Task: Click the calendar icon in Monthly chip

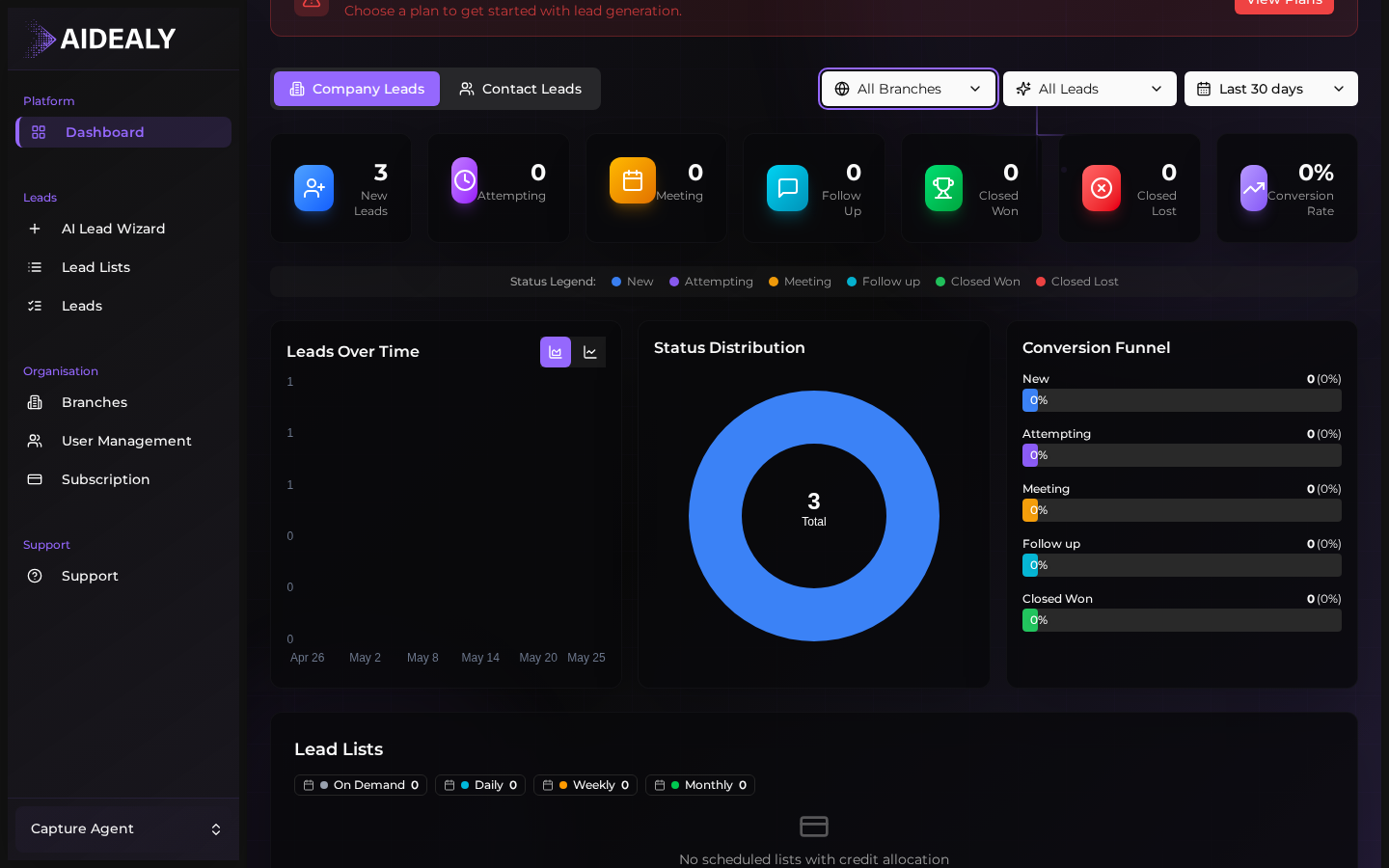Action: 660,785
